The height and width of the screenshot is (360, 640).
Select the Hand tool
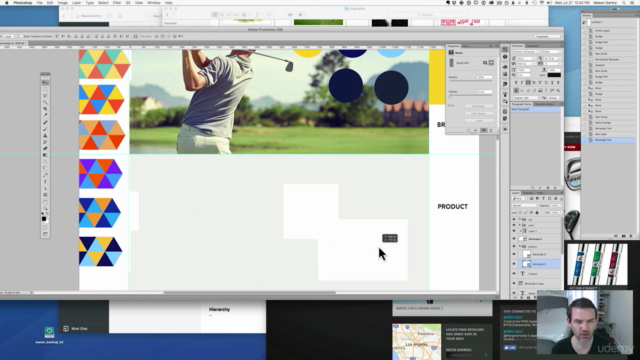pos(45,201)
